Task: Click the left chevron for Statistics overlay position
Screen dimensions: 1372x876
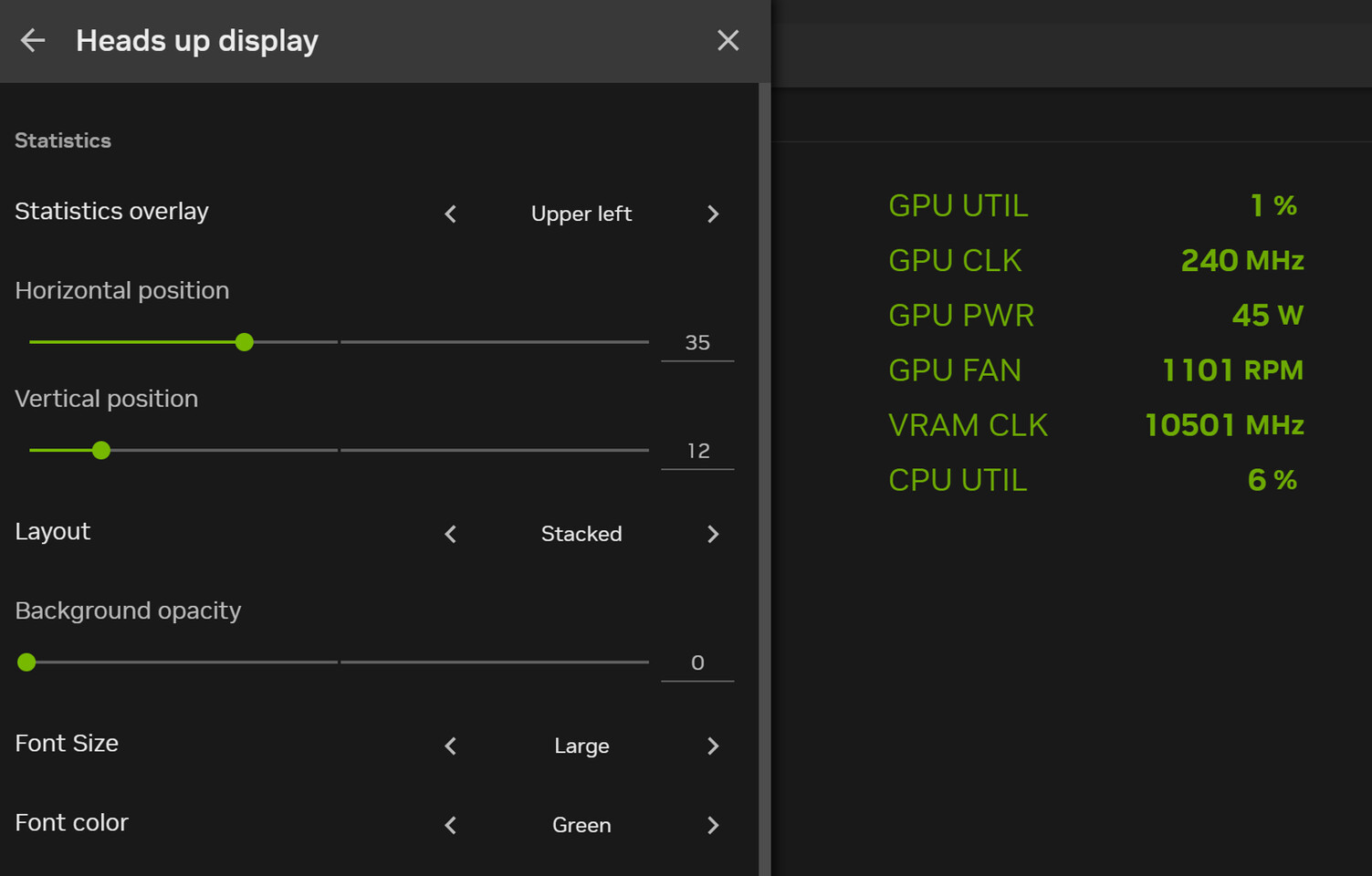Action: tap(450, 214)
